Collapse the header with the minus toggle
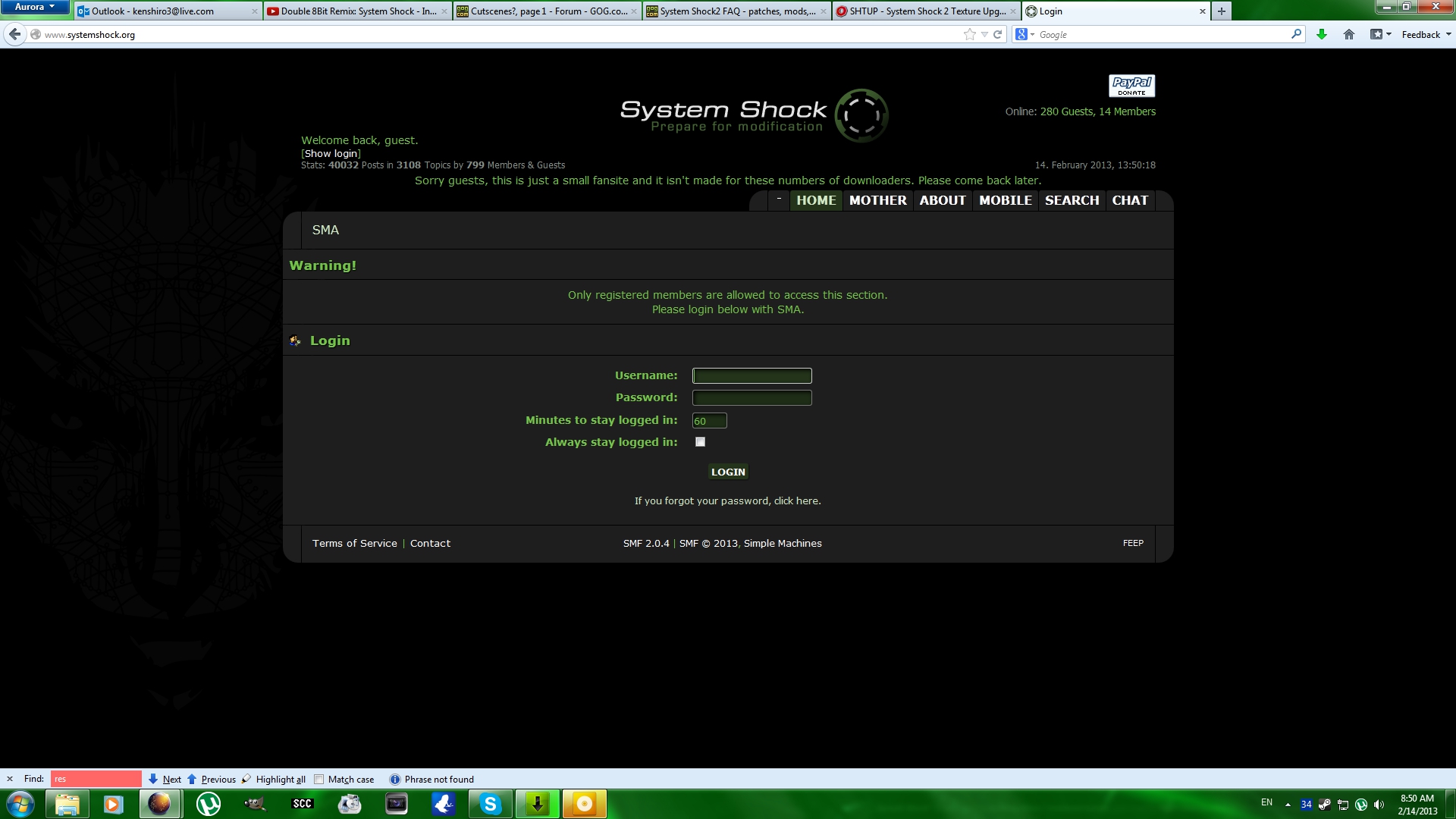This screenshot has width=1456, height=819. pos(779,199)
